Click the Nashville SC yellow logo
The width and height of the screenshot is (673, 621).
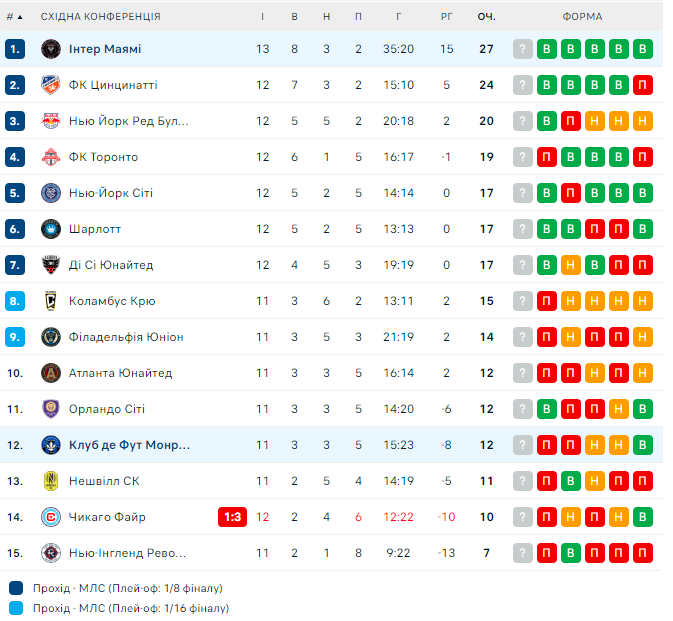pos(50,481)
